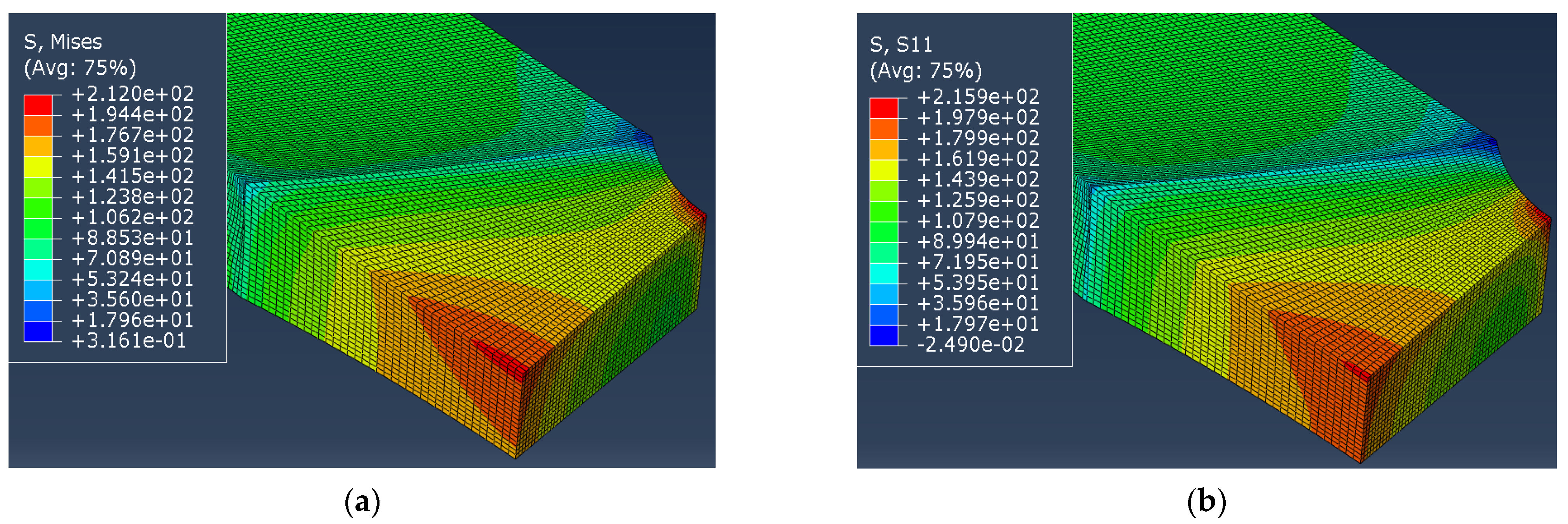Select the value +1.799e+02
The width and height of the screenshot is (1568, 524).
tap(978, 138)
